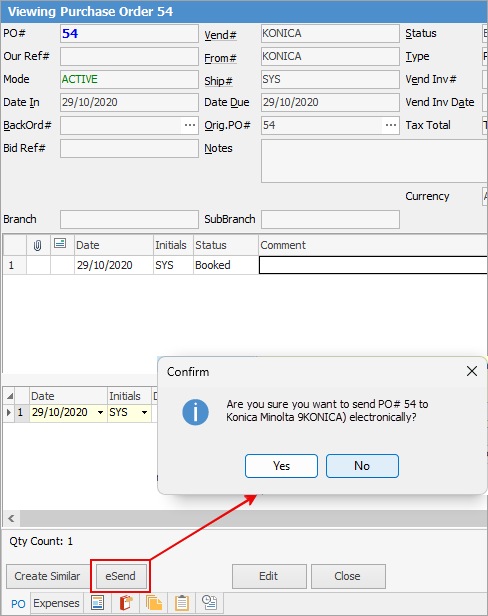Click the blue info icon in Confirm dialog
The height and width of the screenshot is (616, 488).
[x=195, y=412]
